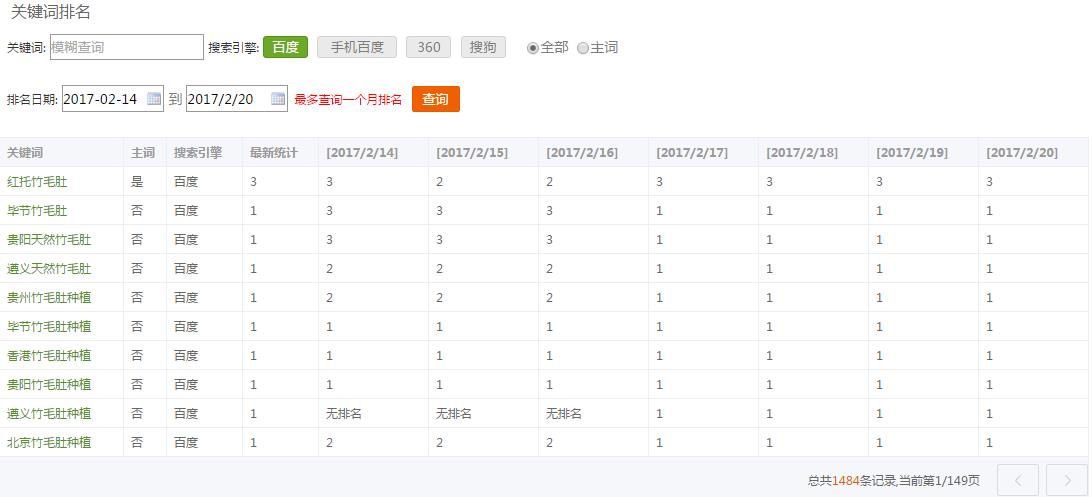Go to next page arrow
This screenshot has width=1092, height=497.
(x=1066, y=480)
